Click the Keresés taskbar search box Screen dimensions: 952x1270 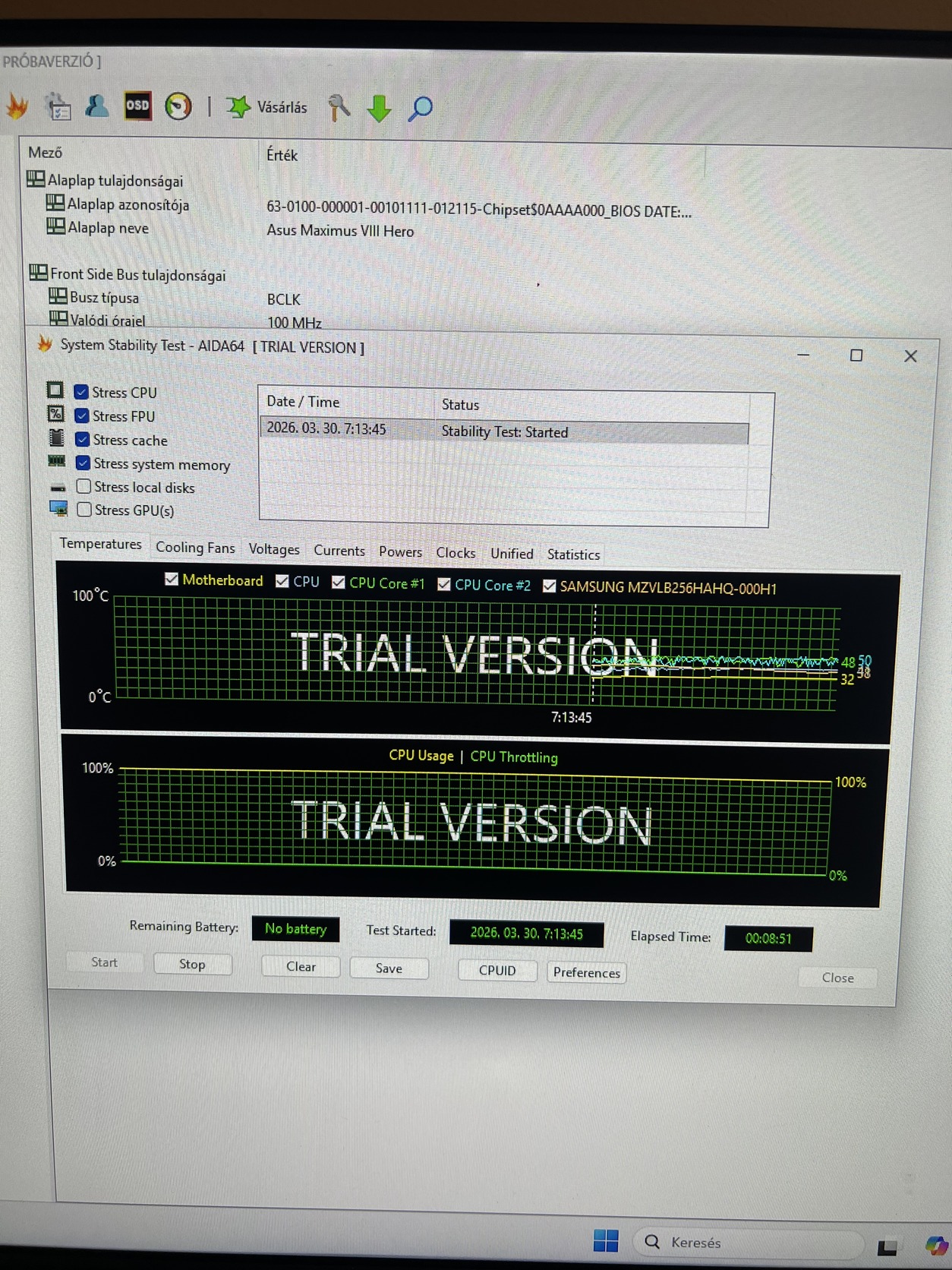[750, 1243]
